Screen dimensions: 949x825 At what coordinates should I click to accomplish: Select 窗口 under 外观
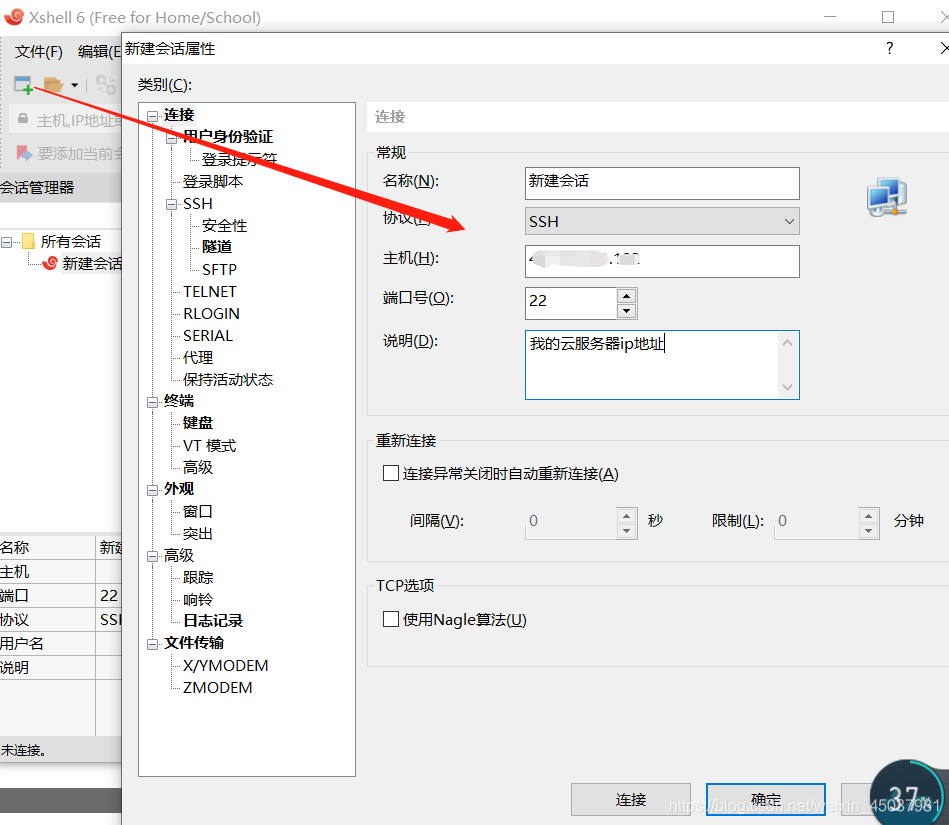[198, 511]
